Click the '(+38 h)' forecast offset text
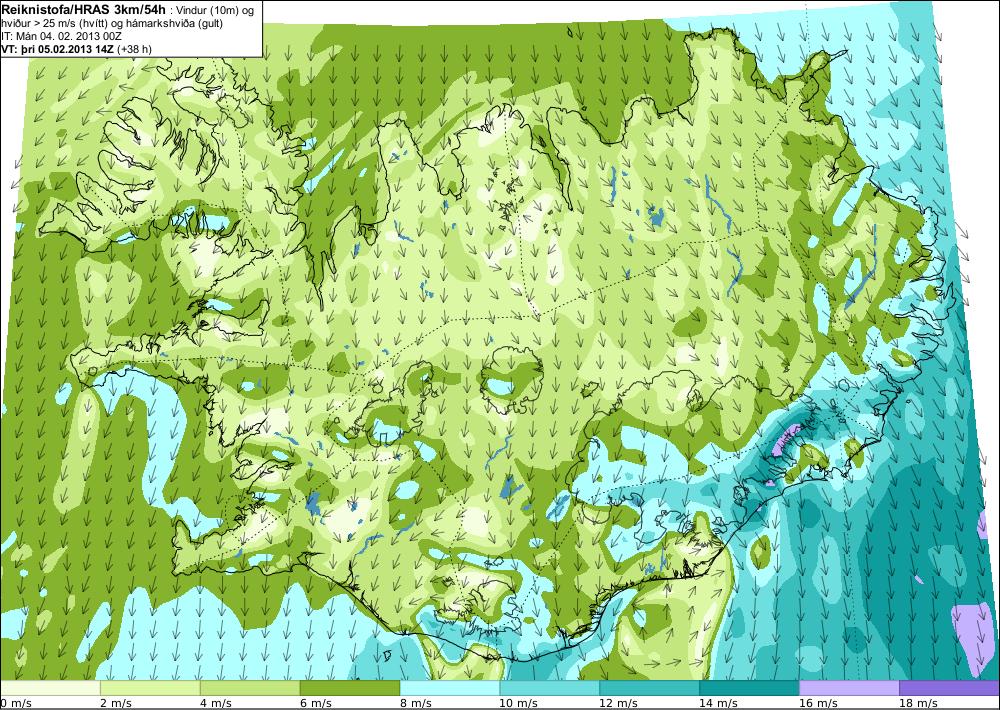 [135, 49]
